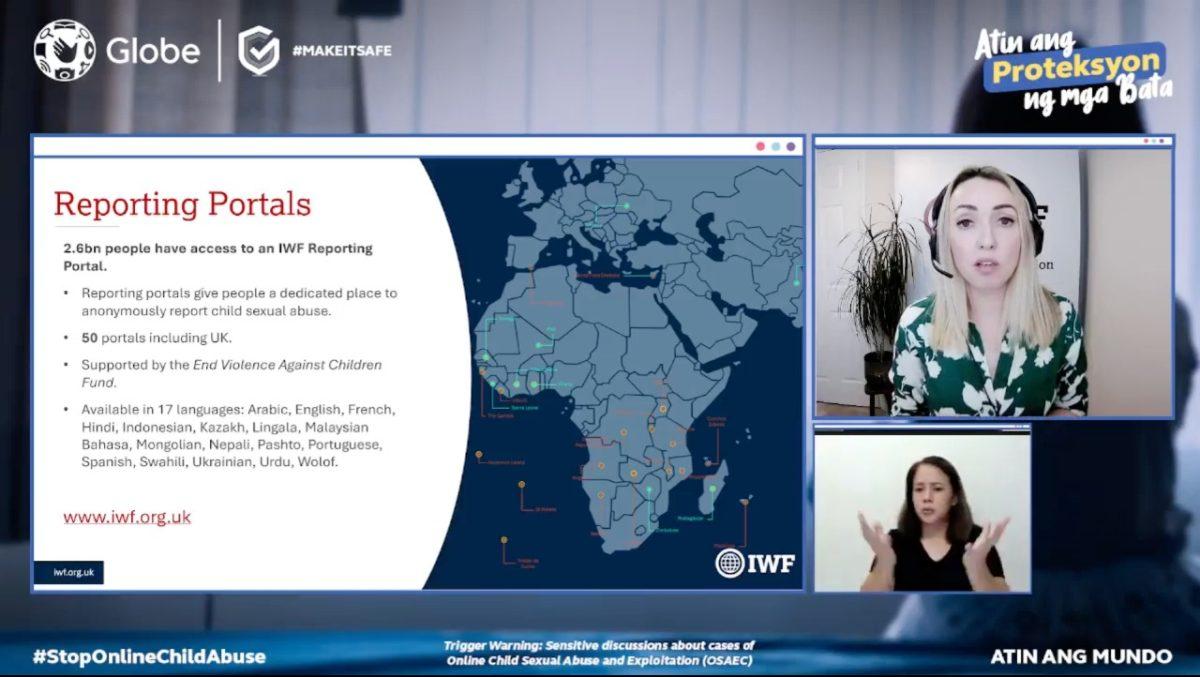The height and width of the screenshot is (677, 1200).
Task: Select the speaker's video thumbnail
Action: (x=993, y=281)
